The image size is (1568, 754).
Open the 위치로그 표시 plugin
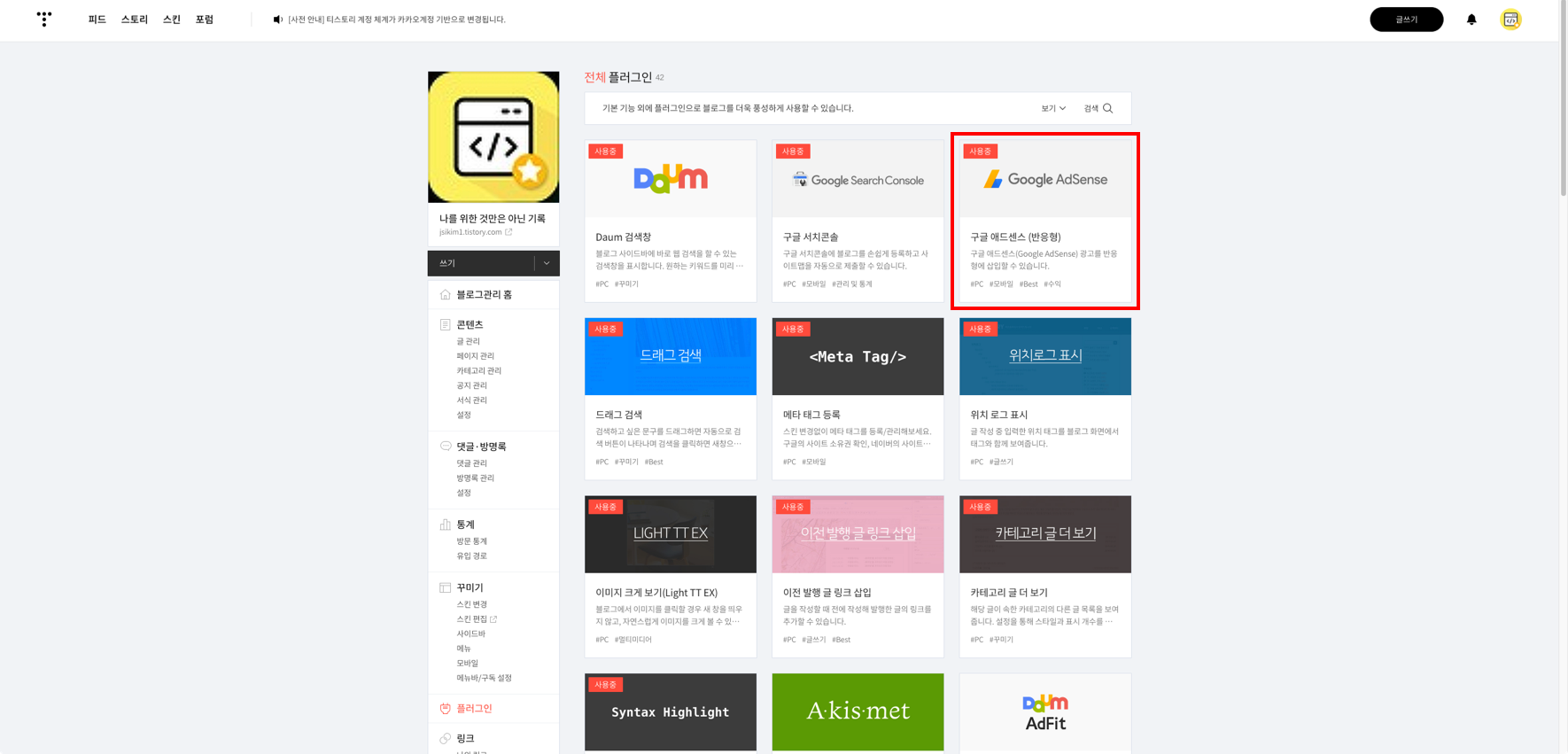[x=1045, y=399]
